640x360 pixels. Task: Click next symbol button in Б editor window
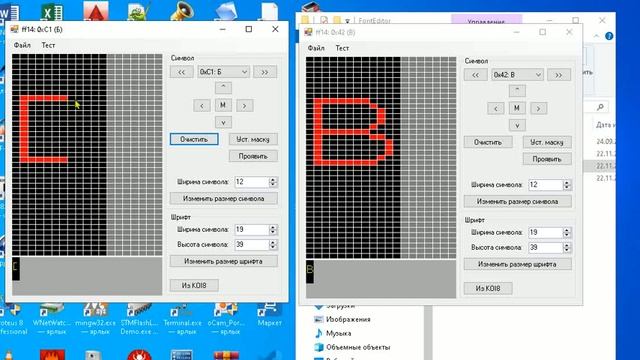(x=265, y=72)
